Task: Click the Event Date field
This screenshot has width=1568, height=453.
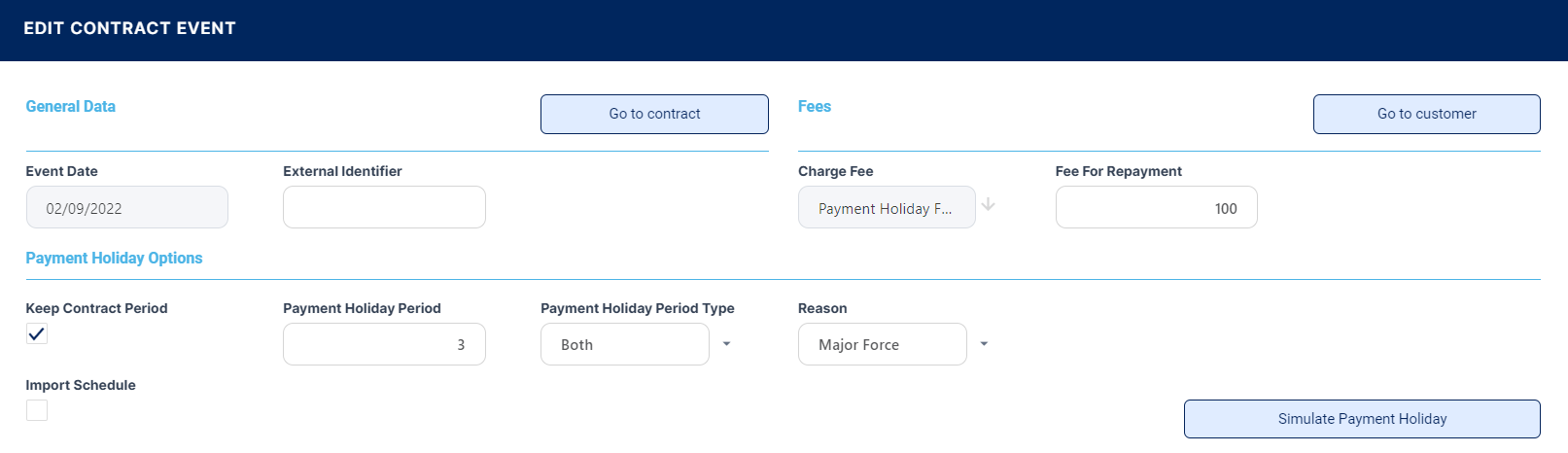Action: [x=126, y=208]
